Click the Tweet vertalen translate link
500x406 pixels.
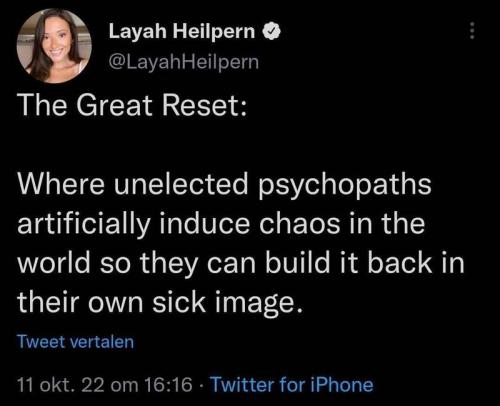point(76,342)
